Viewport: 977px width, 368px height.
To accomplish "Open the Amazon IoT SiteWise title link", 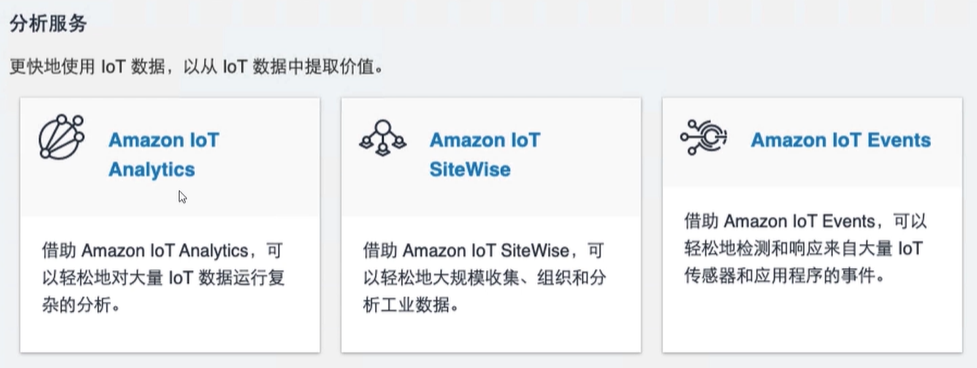I will tap(485, 154).
